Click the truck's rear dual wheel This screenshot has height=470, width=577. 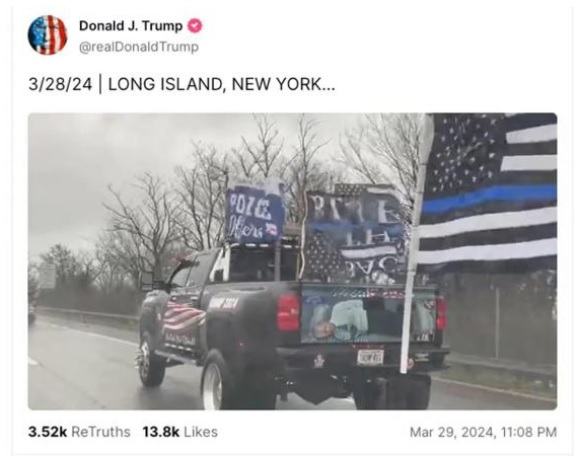217,380
